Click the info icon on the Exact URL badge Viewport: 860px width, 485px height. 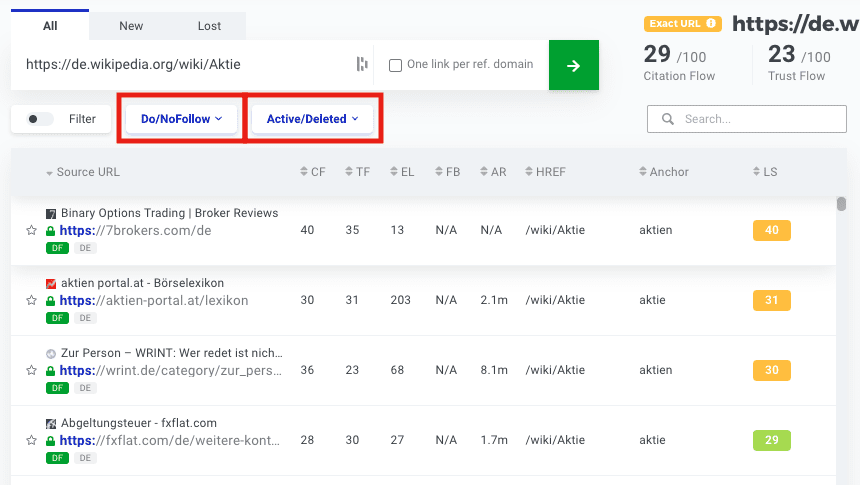click(711, 24)
